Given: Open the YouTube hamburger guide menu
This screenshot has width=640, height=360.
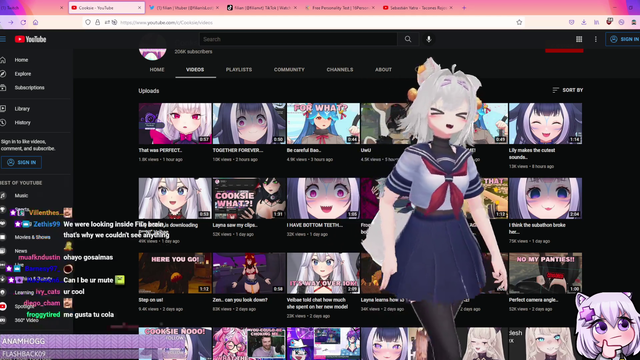Looking at the screenshot, I should (x=3, y=39).
